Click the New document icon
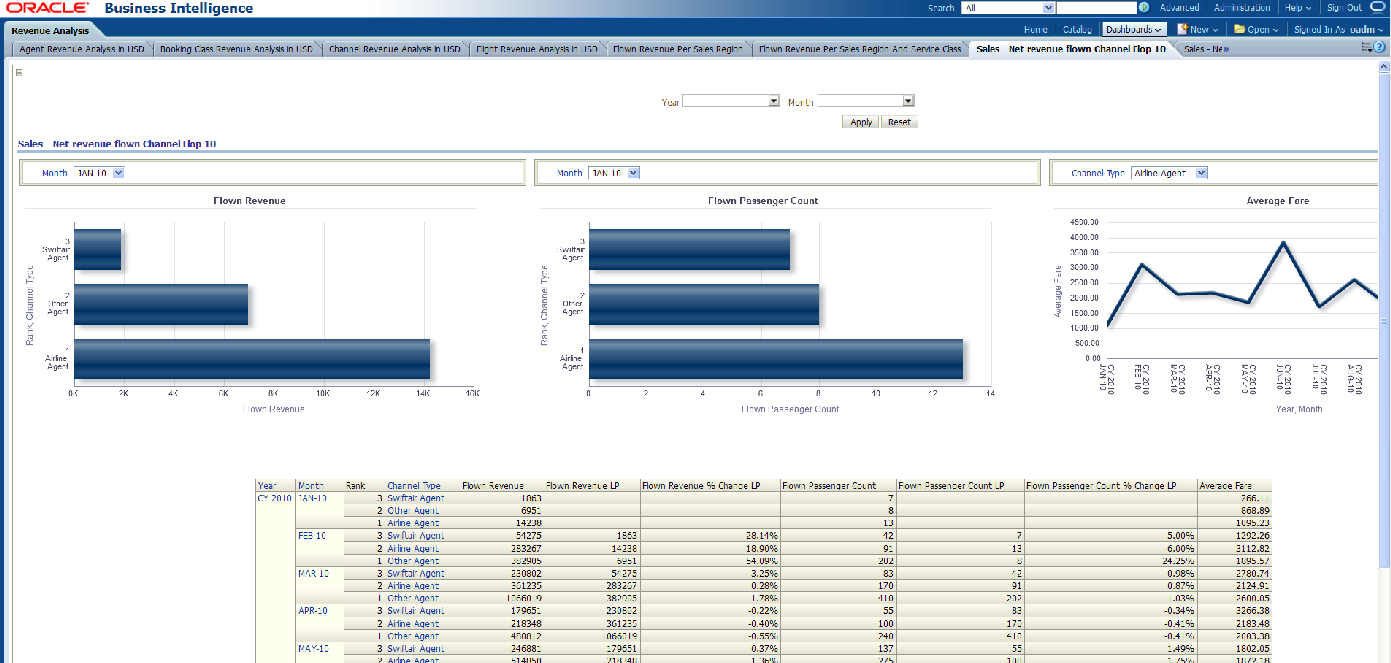Image resolution: width=1391 pixels, height=663 pixels. pos(1182,30)
